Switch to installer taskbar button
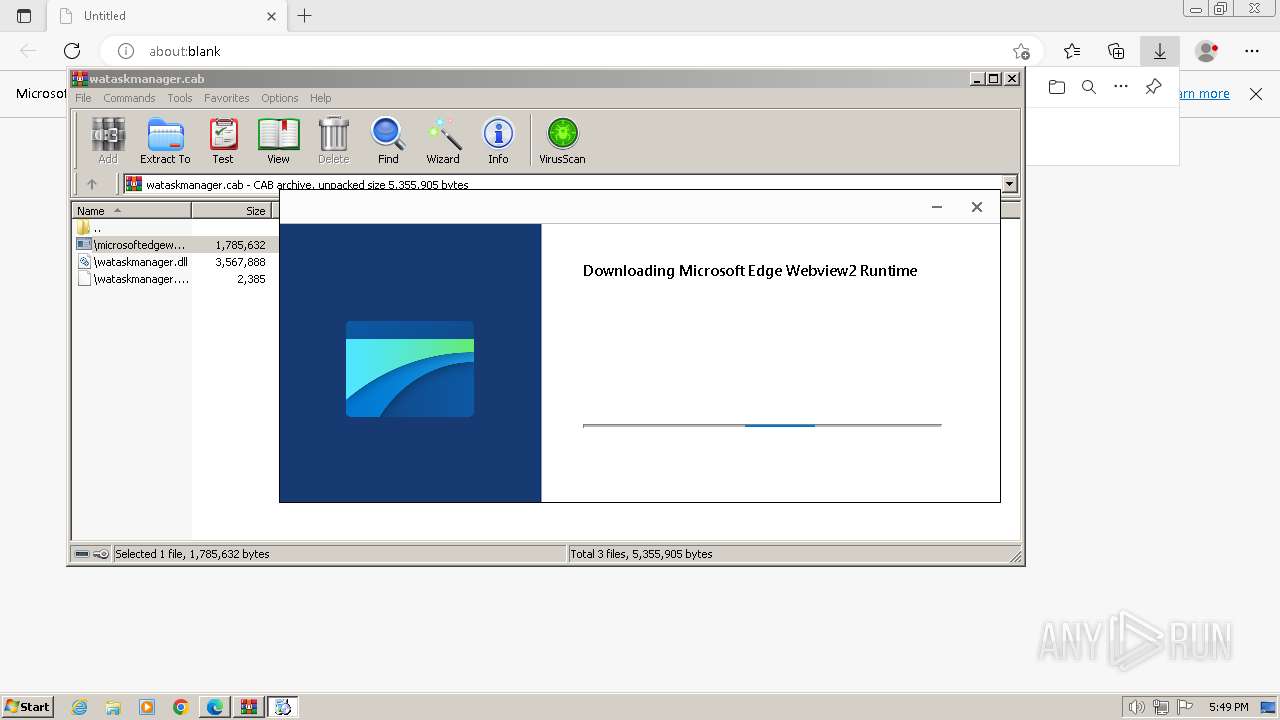Image resolution: width=1280 pixels, height=720 pixels. (283, 707)
